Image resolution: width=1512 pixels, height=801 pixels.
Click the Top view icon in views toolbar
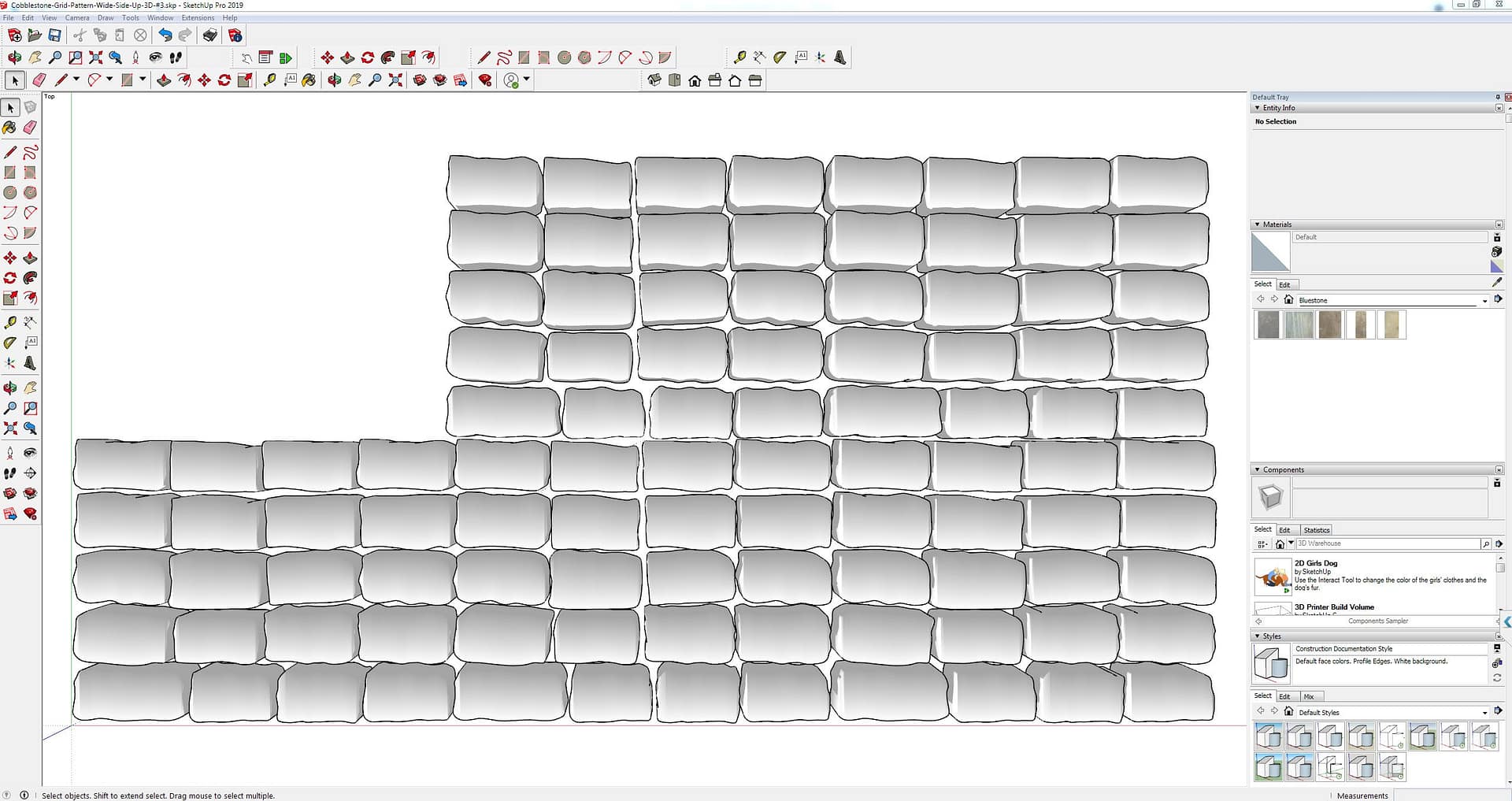(674, 80)
